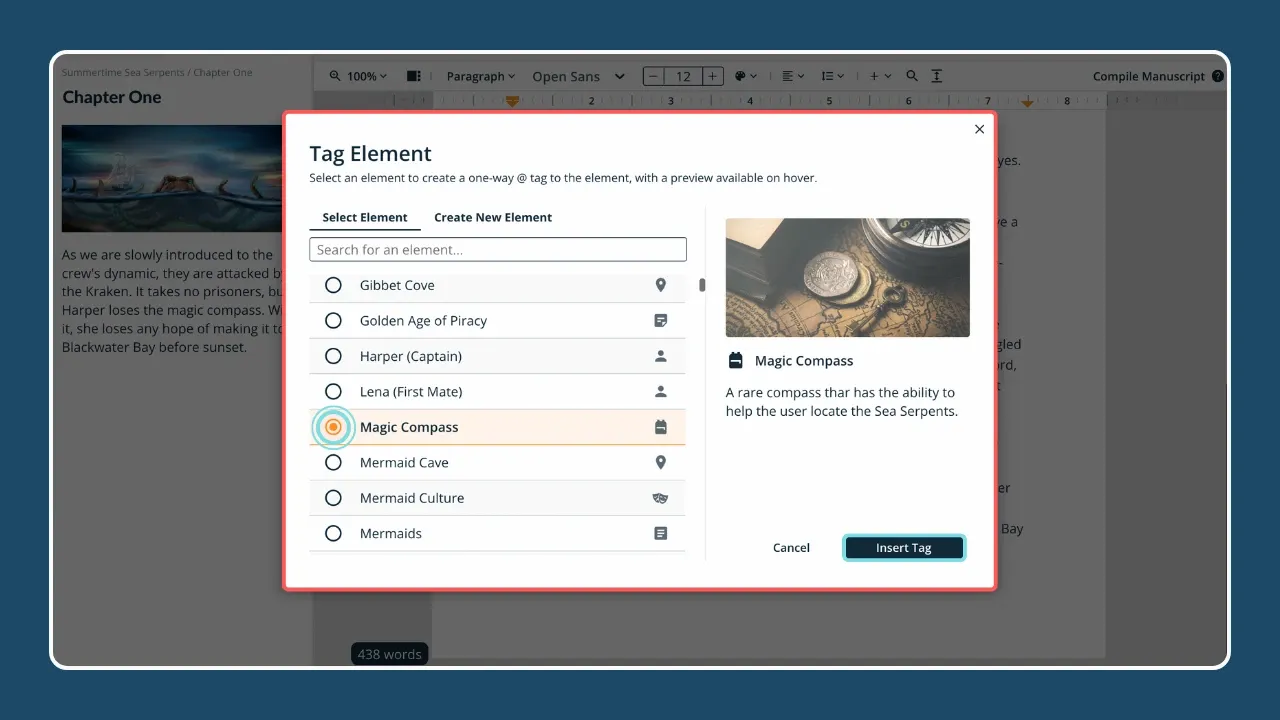
Task: Click the location pin icon beside Gibbet Cove
Action: coord(660,285)
